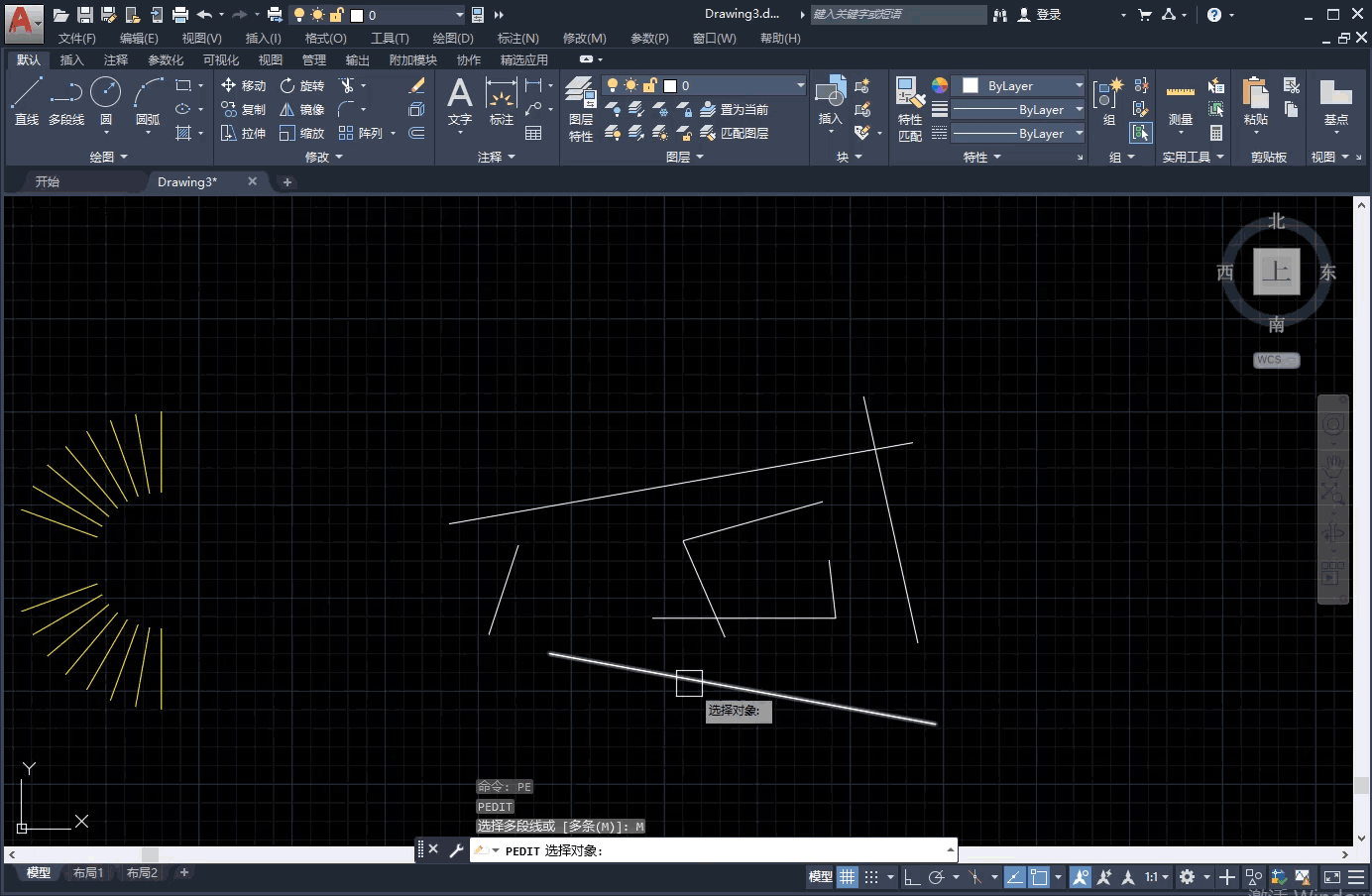Expand the Utilities (实用工具) panel
Screen dimensions: 1372x896
[1193, 157]
